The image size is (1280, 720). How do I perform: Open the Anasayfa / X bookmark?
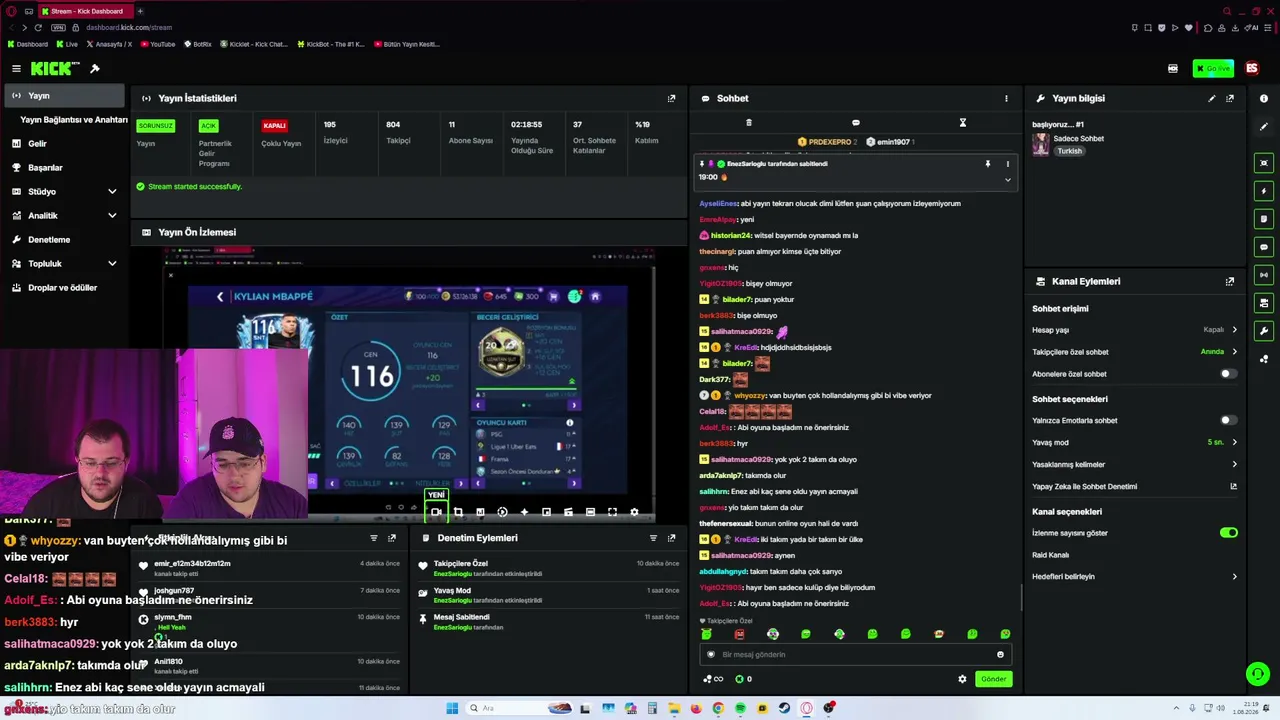[x=110, y=44]
